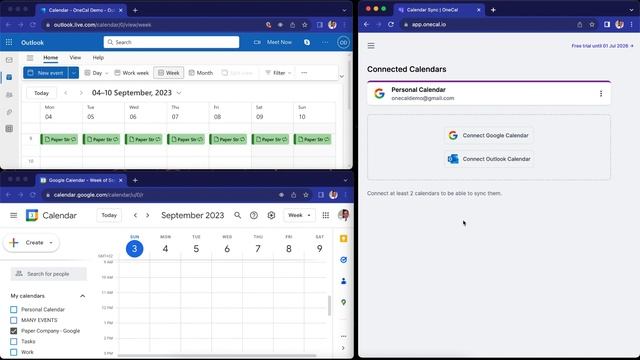Open the Free trial link in OneCal

point(602,46)
